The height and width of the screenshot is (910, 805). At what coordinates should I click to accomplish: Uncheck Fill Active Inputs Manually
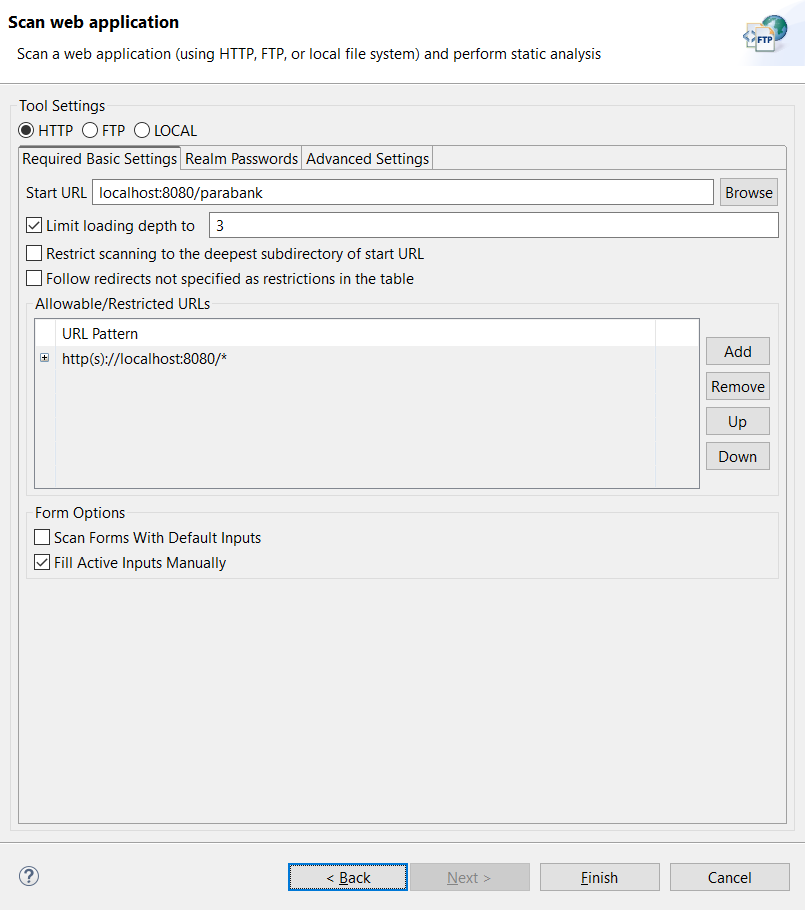(42, 562)
